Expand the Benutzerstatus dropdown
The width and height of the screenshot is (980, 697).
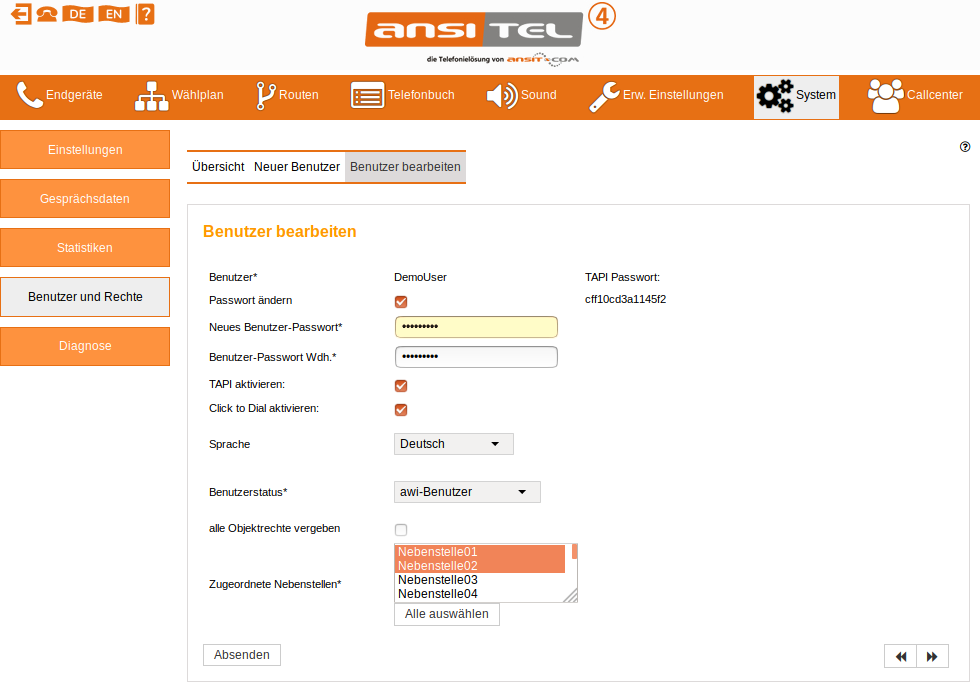coord(467,492)
